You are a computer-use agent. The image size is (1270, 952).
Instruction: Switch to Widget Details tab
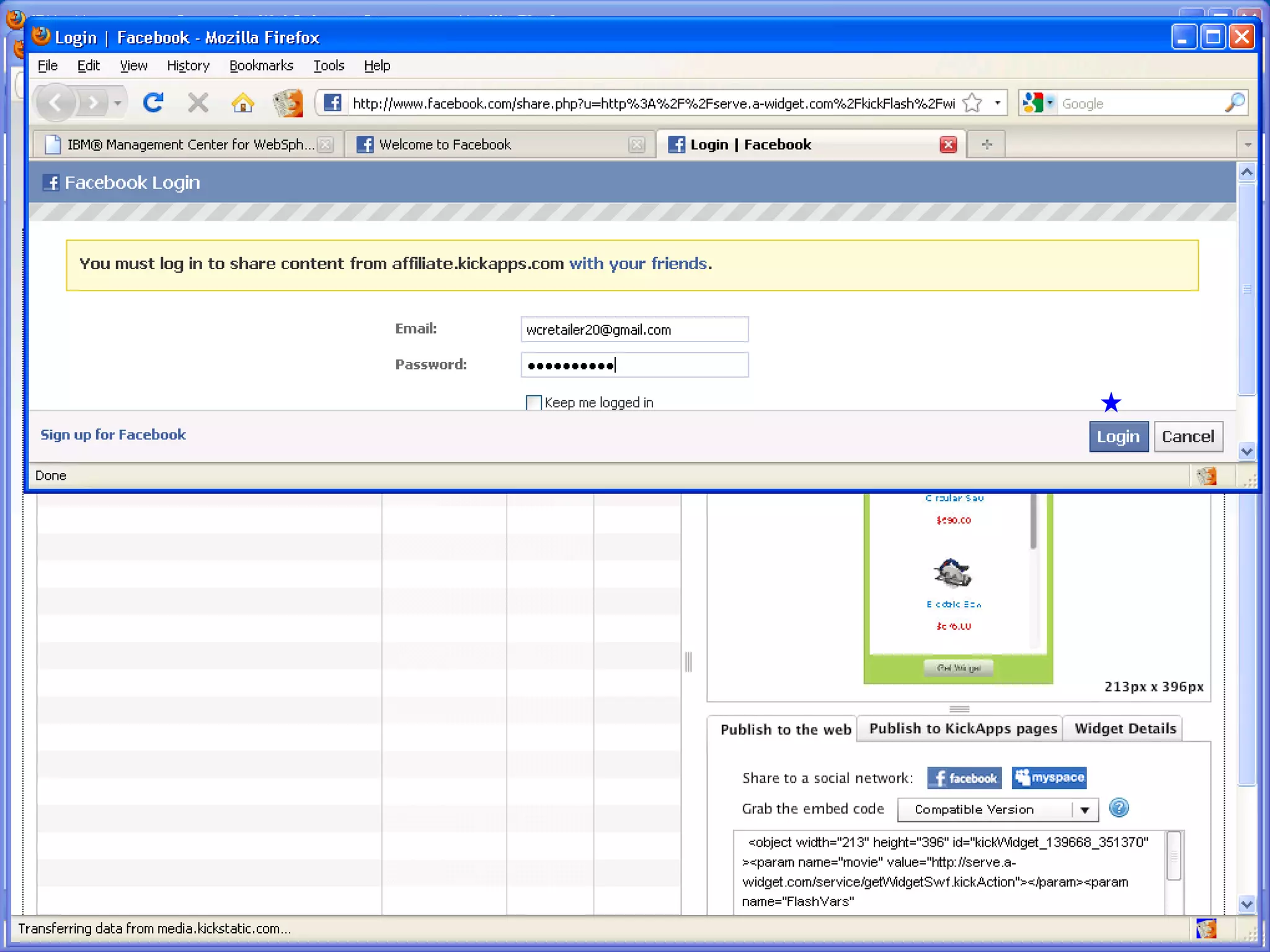(1124, 729)
